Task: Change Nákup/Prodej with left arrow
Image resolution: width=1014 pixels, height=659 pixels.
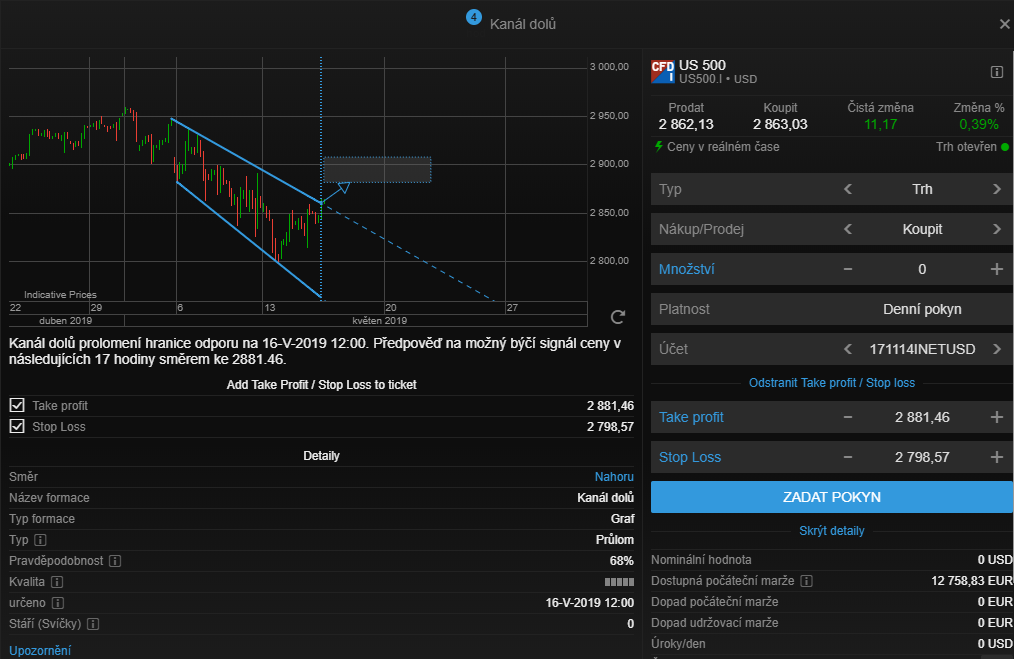Action: (x=848, y=229)
